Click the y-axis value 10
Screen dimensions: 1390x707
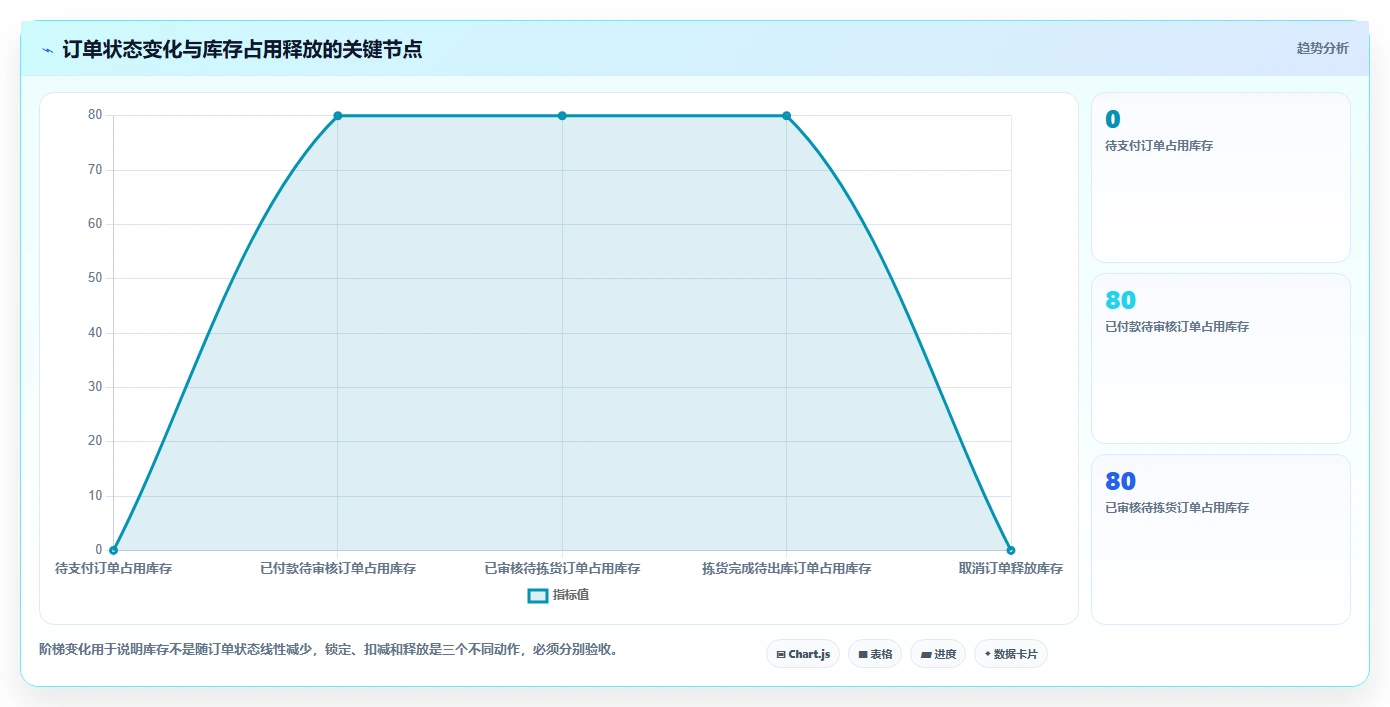tap(95, 496)
